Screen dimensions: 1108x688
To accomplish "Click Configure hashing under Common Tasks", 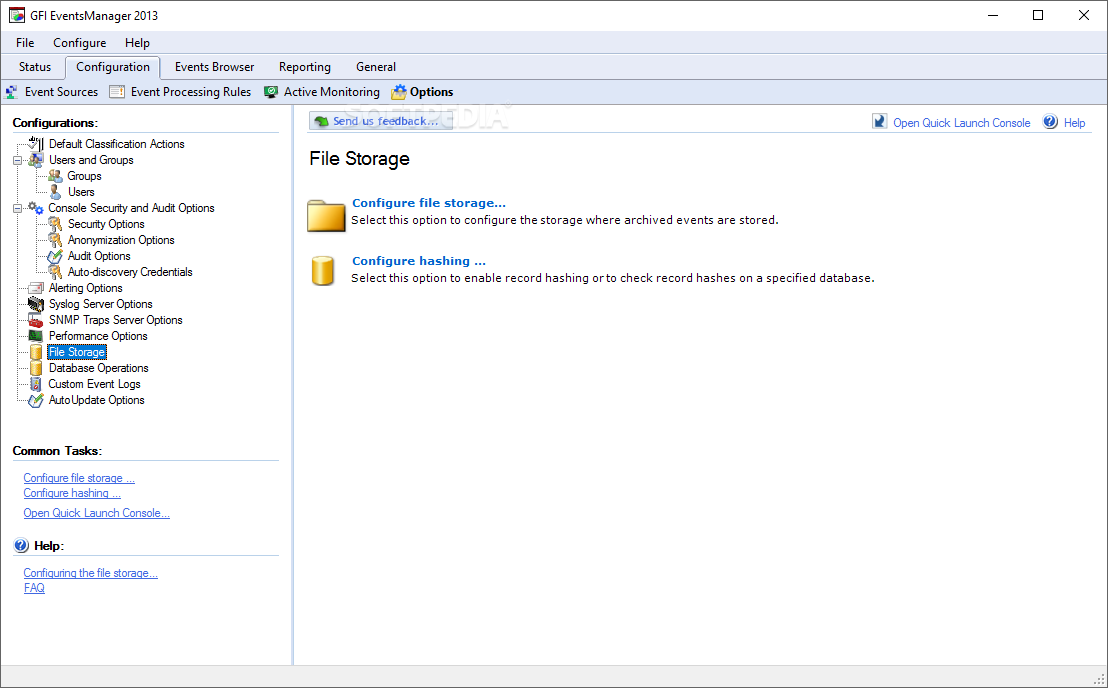I will click(x=72, y=493).
